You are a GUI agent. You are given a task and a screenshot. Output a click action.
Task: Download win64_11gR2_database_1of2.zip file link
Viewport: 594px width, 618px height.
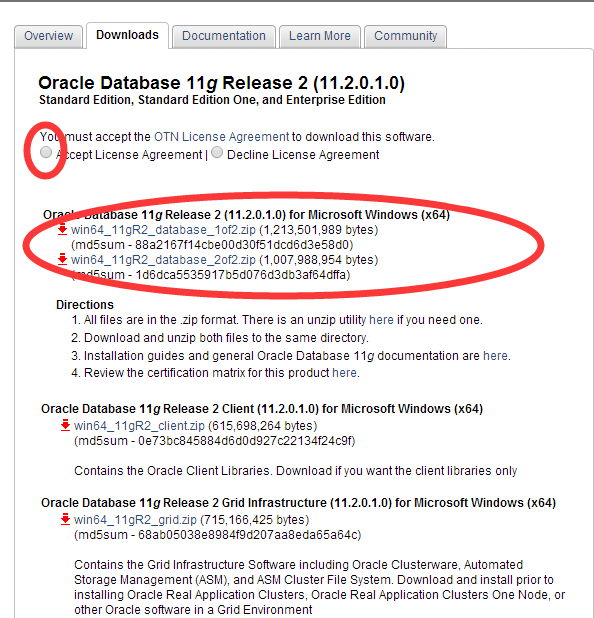pyautogui.click(x=163, y=230)
